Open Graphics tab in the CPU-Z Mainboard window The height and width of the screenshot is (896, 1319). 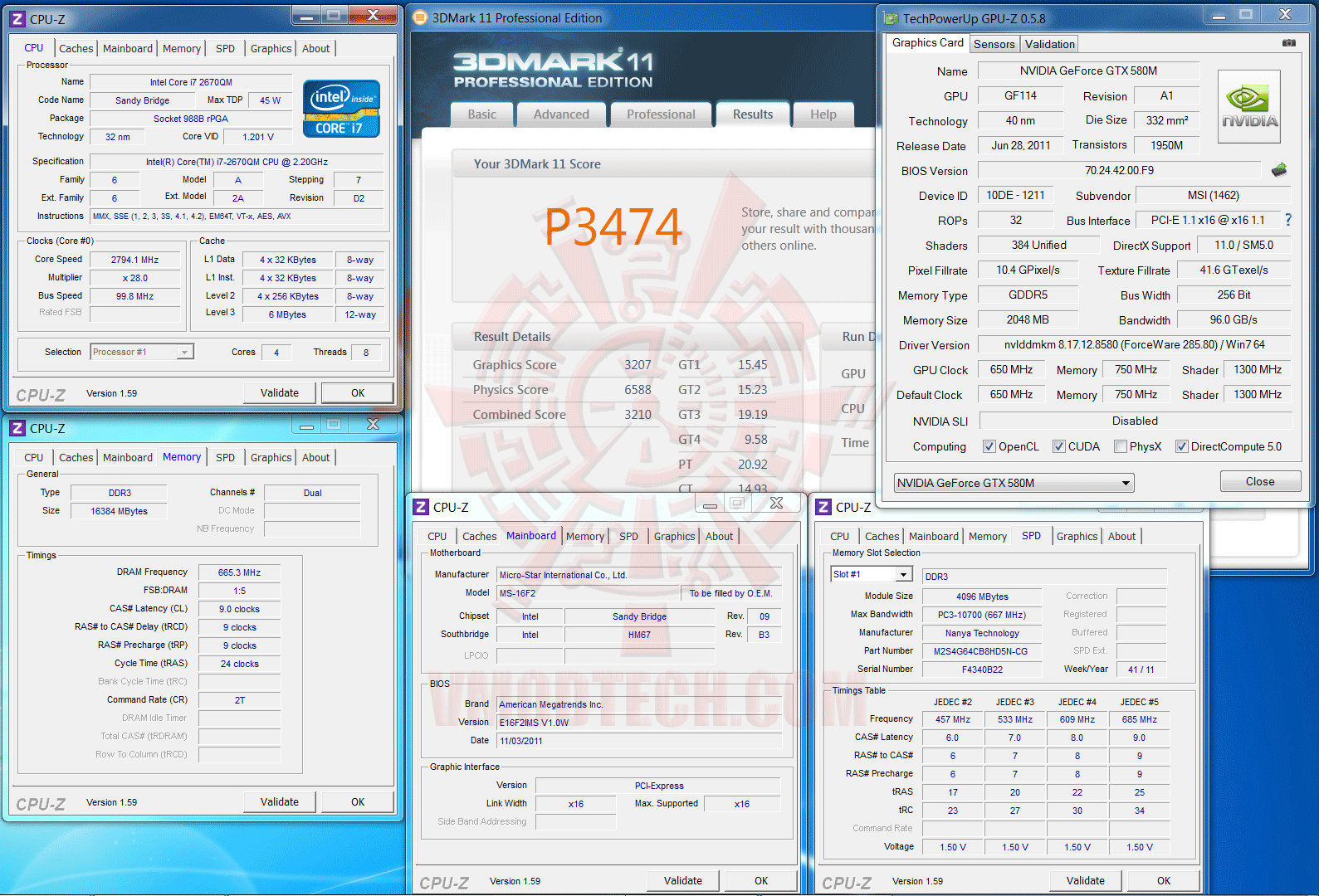click(674, 537)
